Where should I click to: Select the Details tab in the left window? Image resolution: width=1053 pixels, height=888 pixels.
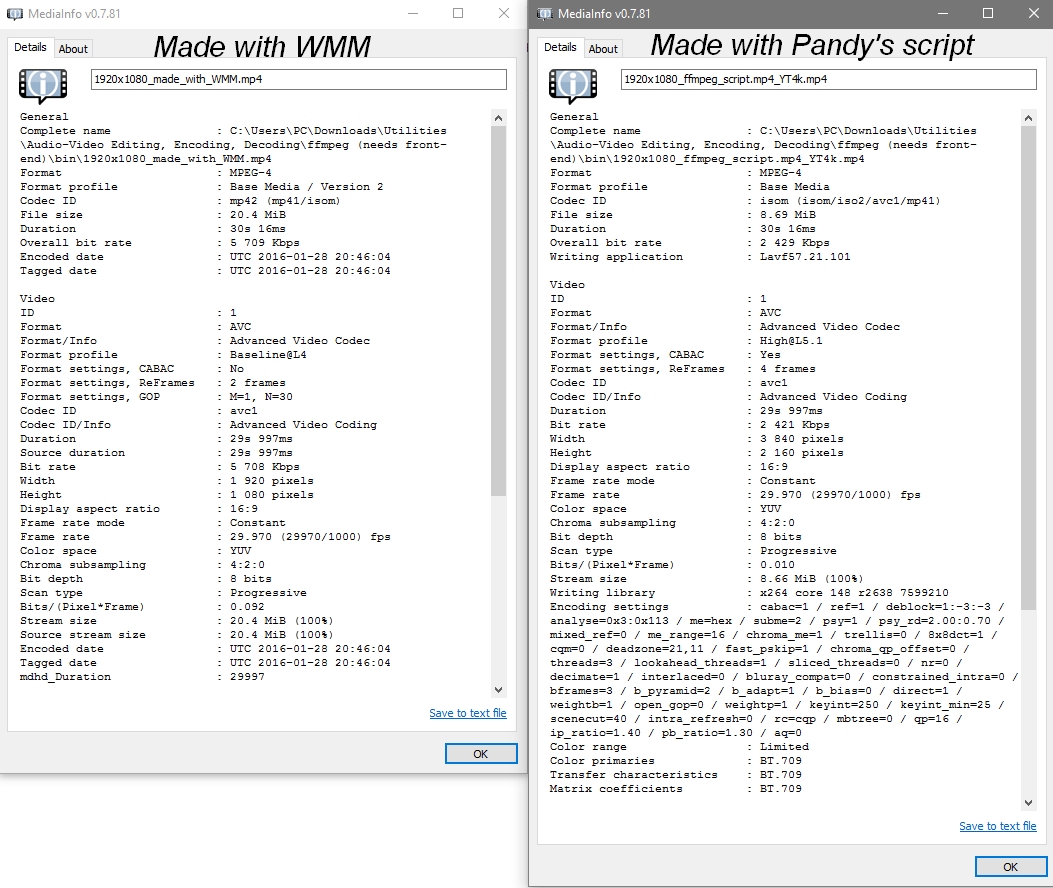pos(30,47)
